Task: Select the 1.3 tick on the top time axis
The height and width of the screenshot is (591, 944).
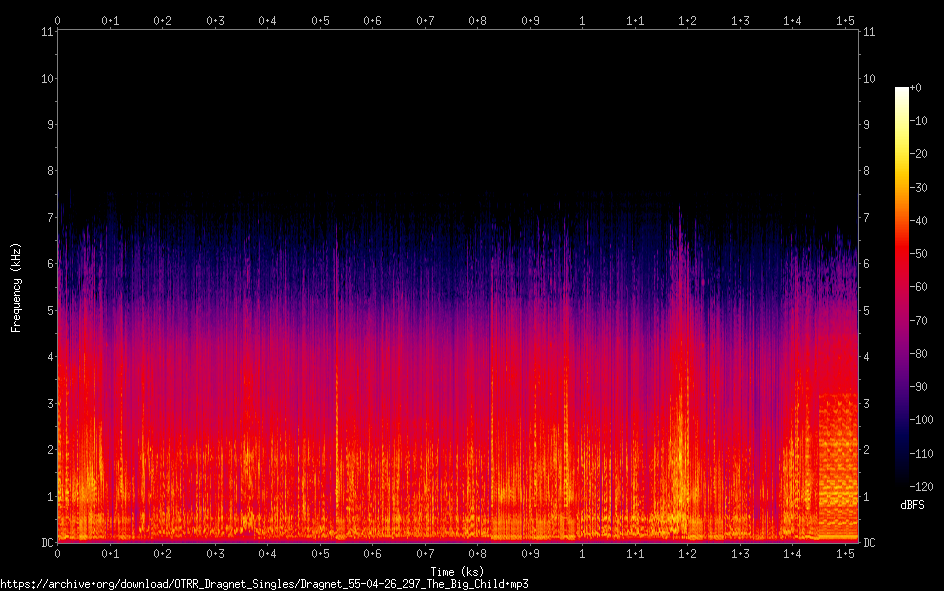Action: pos(740,20)
